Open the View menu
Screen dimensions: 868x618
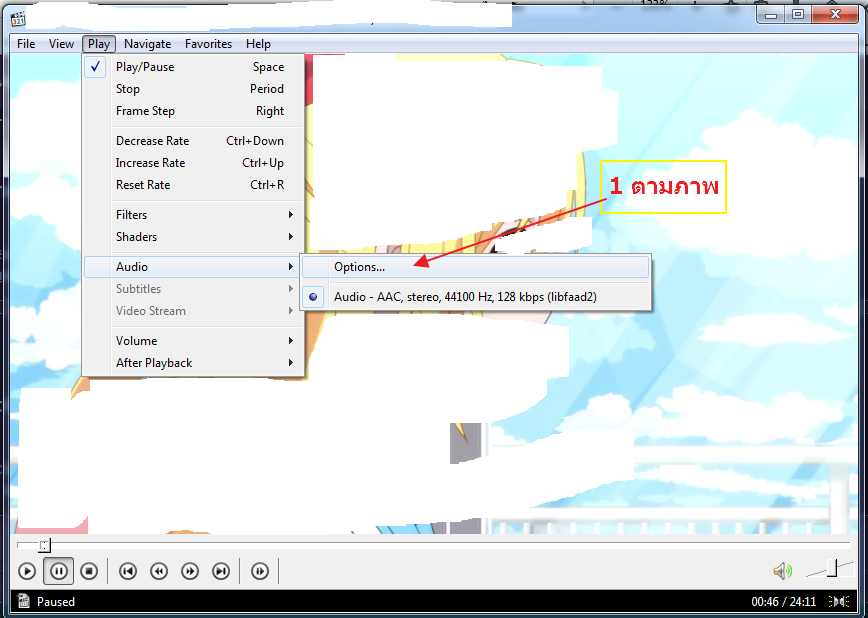coord(61,44)
